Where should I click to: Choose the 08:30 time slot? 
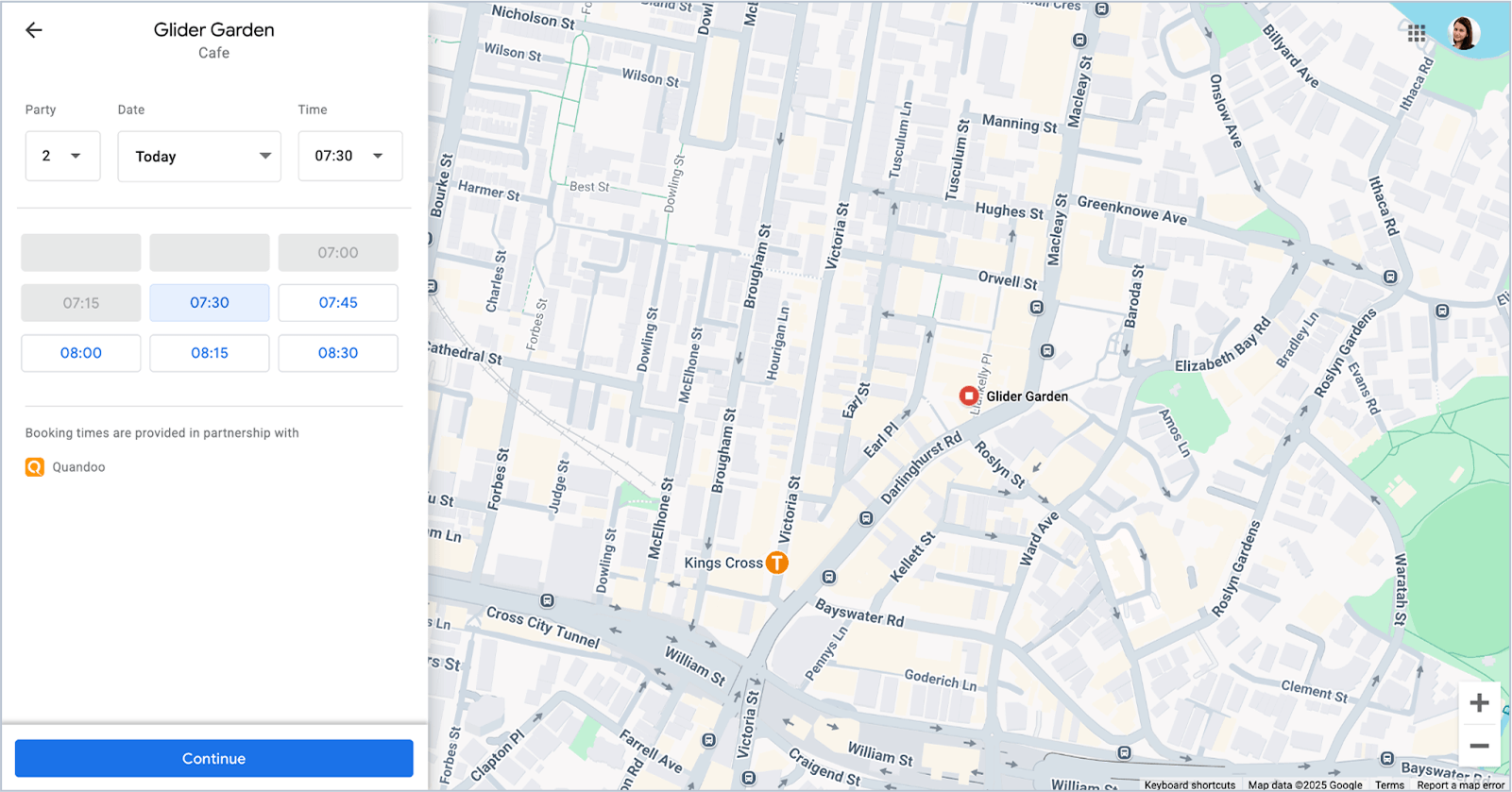pyautogui.click(x=338, y=353)
